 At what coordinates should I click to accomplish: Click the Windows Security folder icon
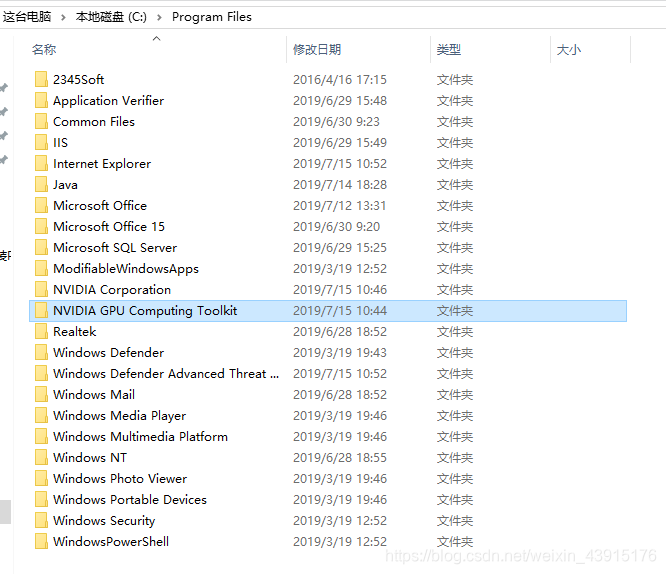[41, 520]
